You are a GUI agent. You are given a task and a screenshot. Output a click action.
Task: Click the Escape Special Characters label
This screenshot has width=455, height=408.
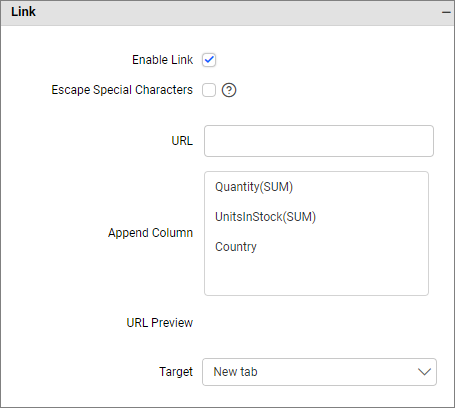(122, 90)
